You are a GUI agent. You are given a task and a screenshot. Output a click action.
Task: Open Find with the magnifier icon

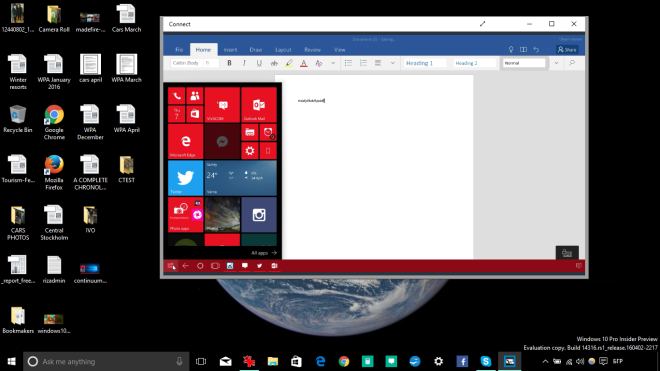tap(572, 63)
